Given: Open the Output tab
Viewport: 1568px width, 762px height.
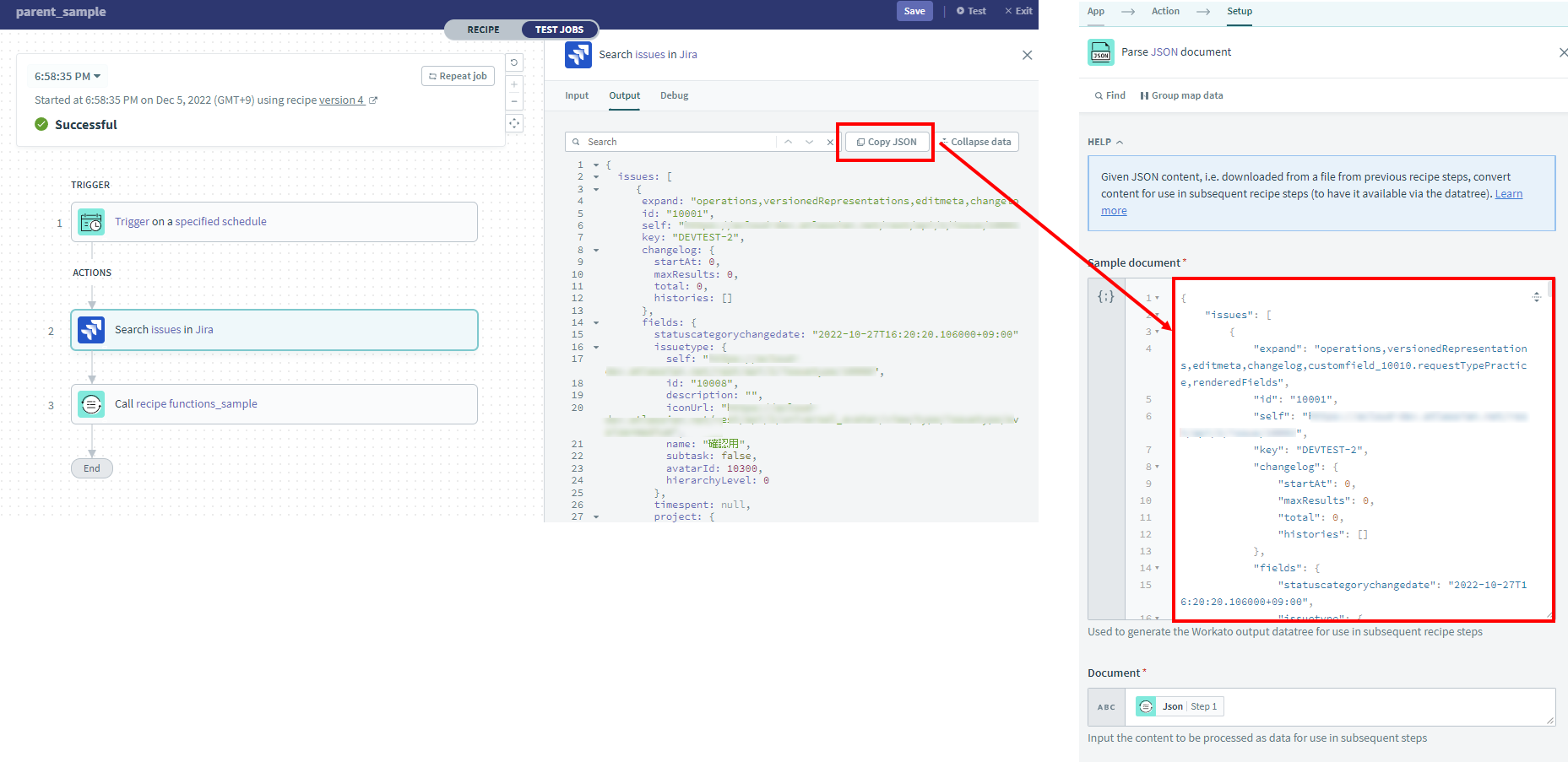Looking at the screenshot, I should click(x=625, y=95).
